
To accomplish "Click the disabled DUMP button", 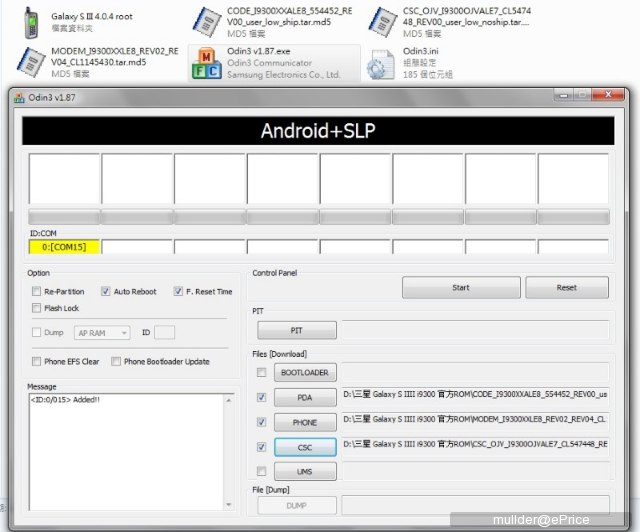I will tap(297, 505).
